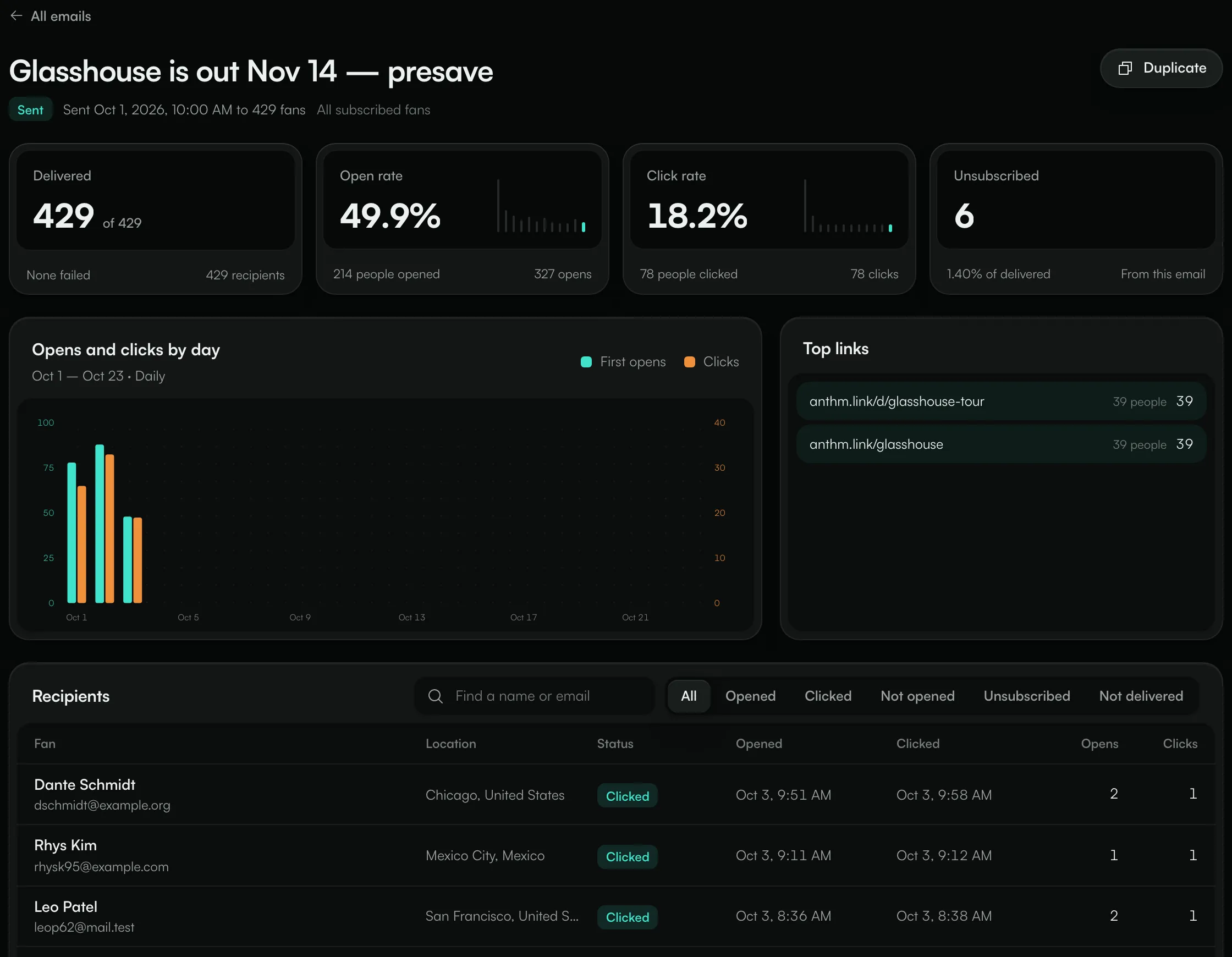Viewport: 1232px width, 957px height.
Task: Select Rhys Kim in the recipients list
Action: [616, 855]
